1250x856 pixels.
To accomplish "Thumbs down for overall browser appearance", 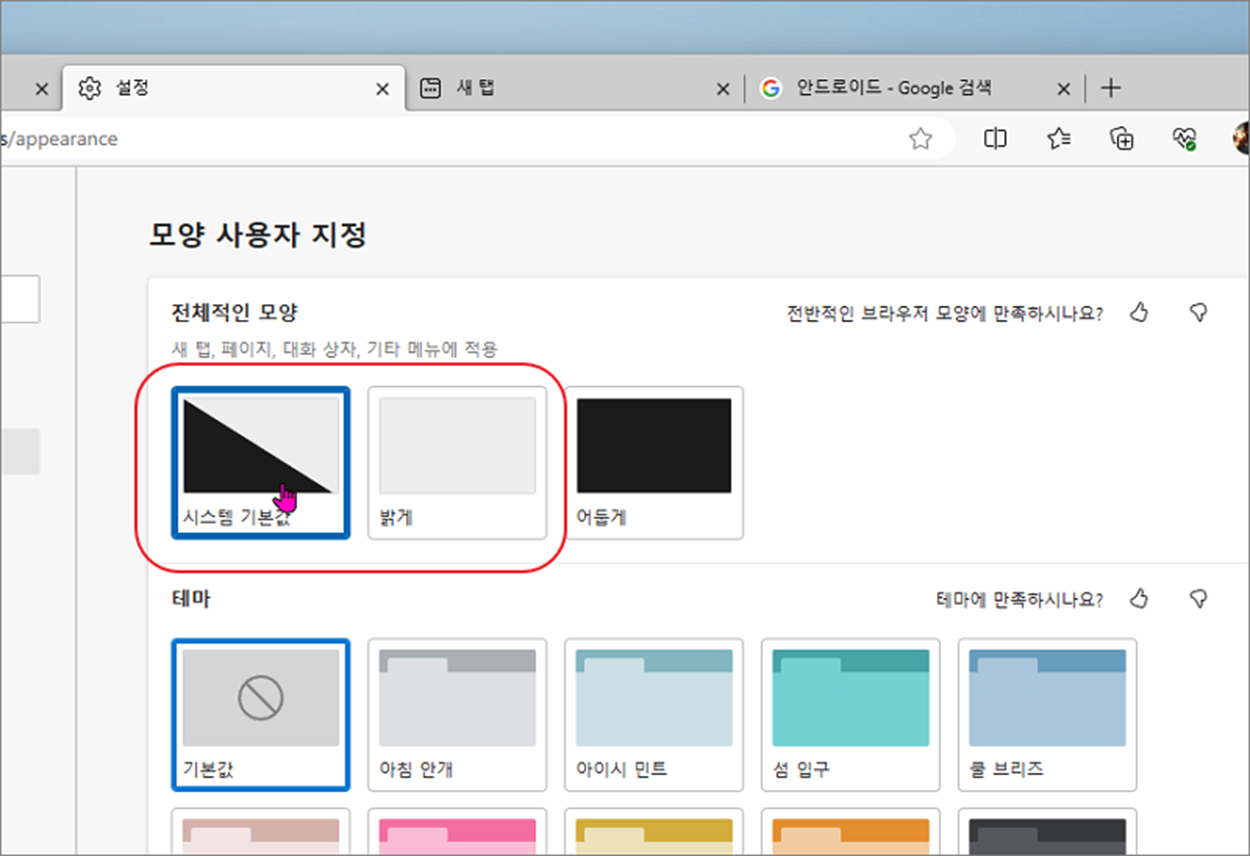I will click(x=1198, y=313).
